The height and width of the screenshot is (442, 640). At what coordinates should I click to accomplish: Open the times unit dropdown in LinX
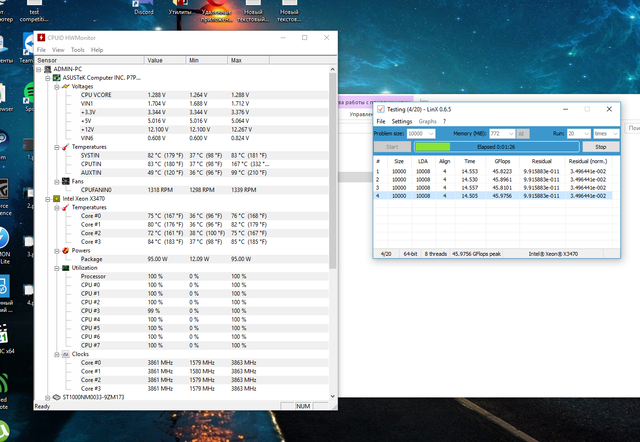pyautogui.click(x=615, y=133)
